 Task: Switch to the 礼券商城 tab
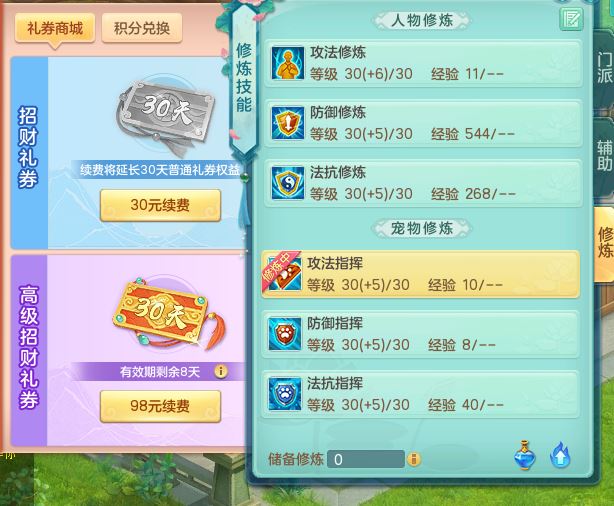pyautogui.click(x=55, y=28)
